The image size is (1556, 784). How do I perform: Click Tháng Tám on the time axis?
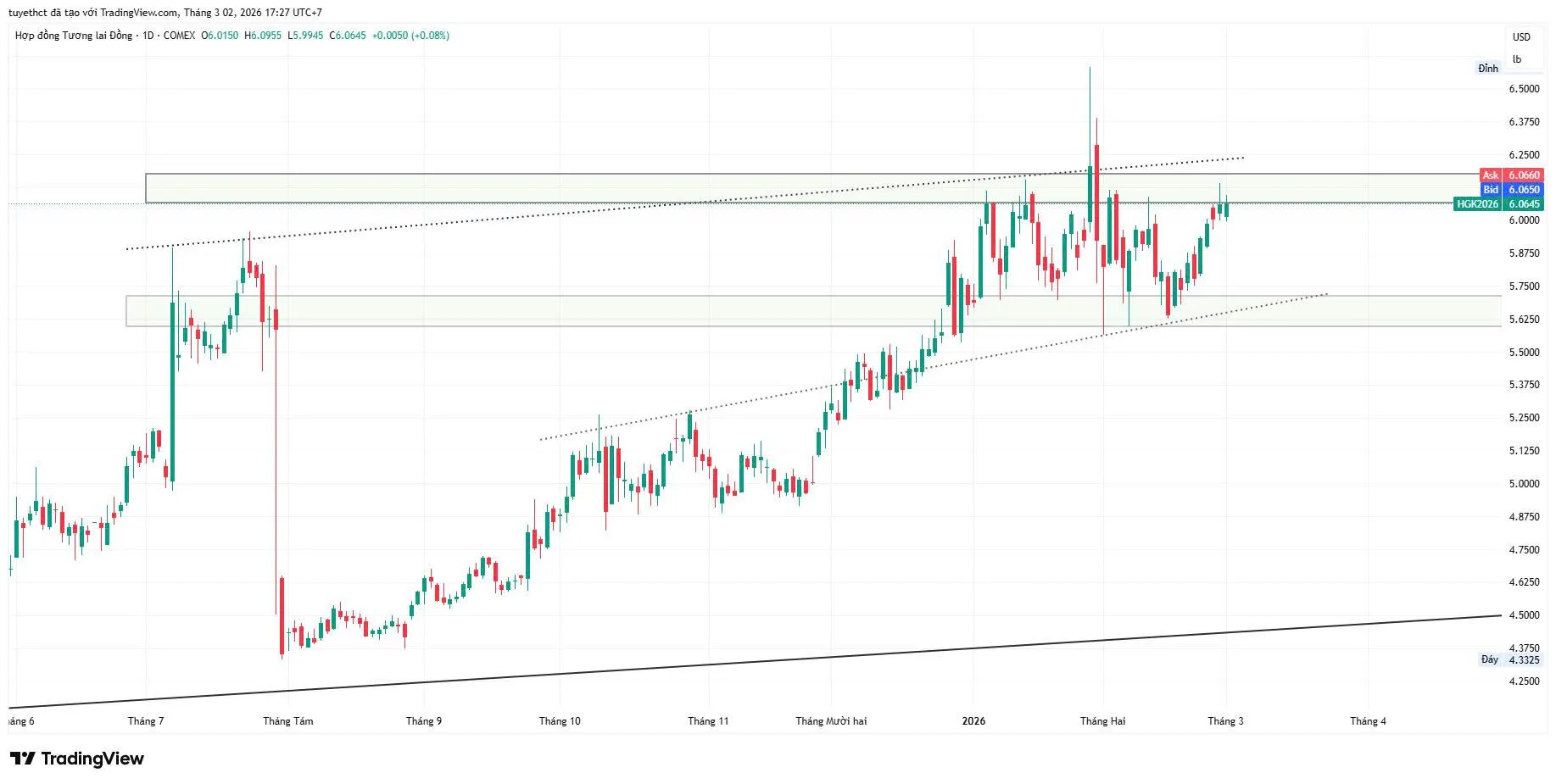[x=287, y=721]
